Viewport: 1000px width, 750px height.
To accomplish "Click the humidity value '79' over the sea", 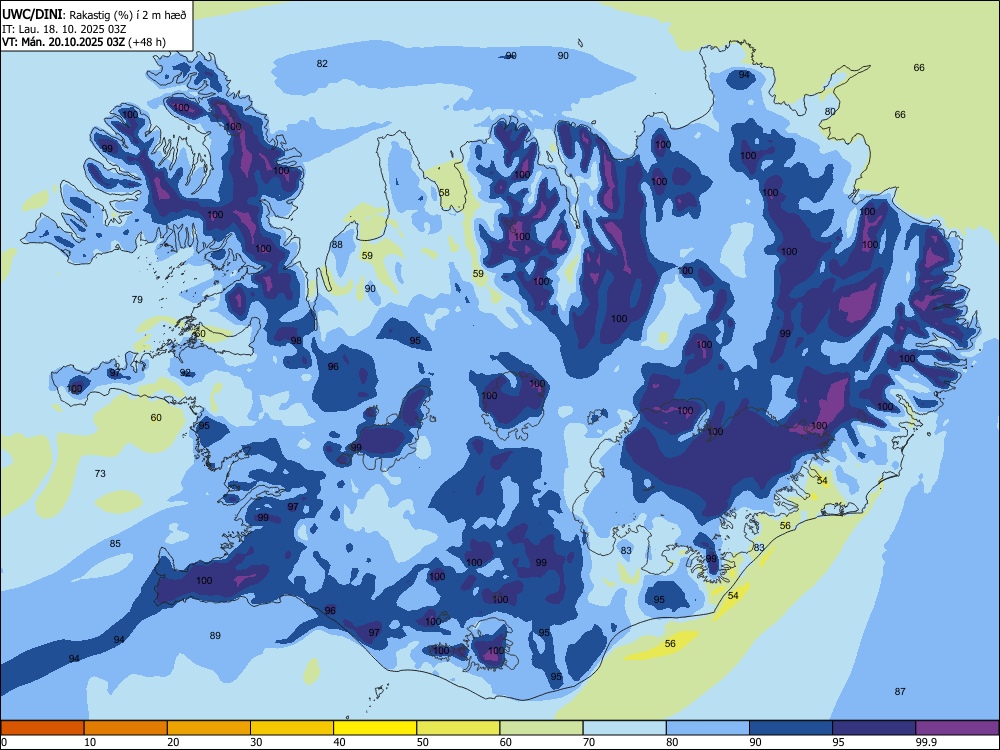I will tap(137, 299).
